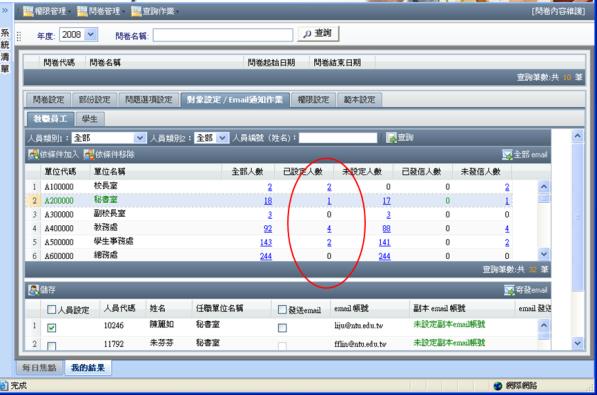The height and width of the screenshot is (395, 597).
Task: Open the 權限管理 menu icon
Action: [28, 11]
